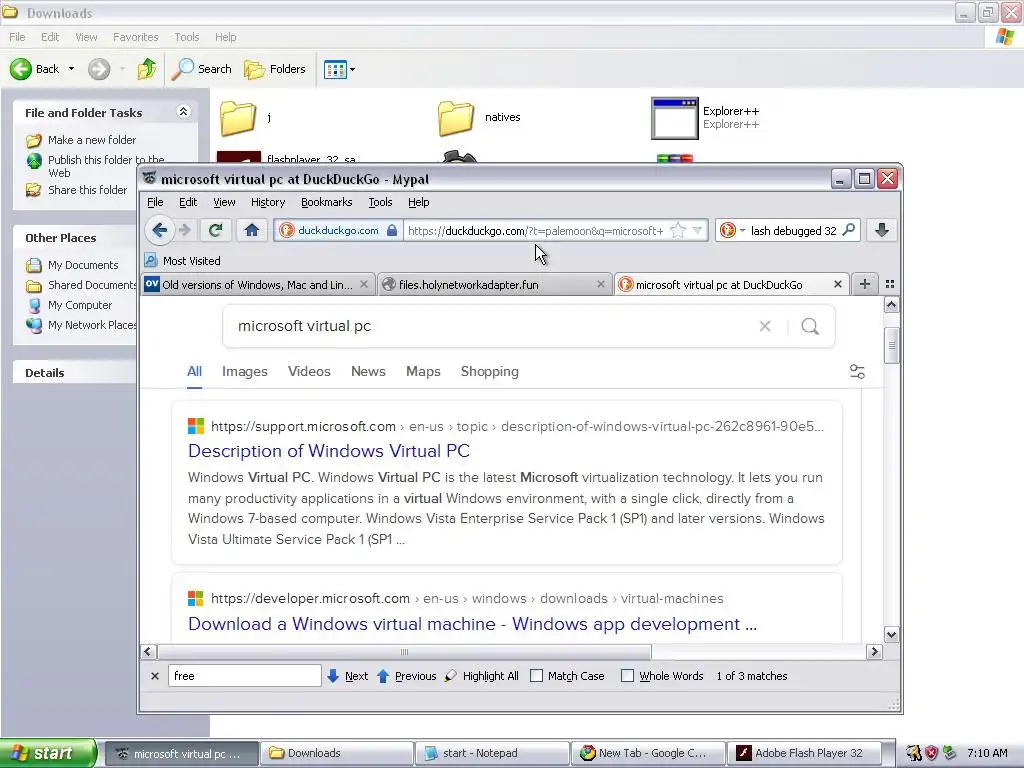Go back in the Mypal browser

tap(159, 230)
